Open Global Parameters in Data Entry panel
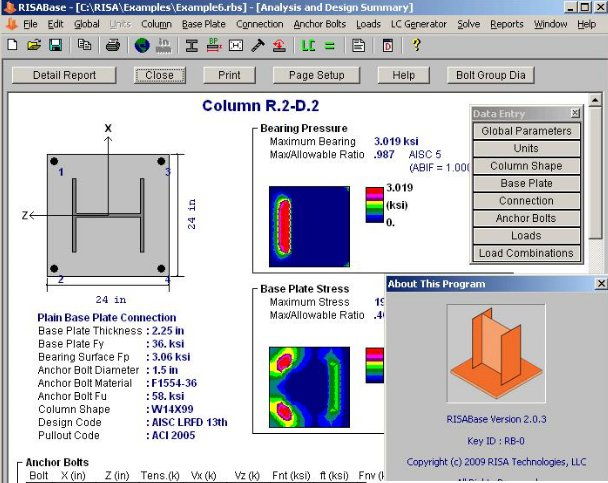Screen dimensions: 608x483 pos(526,131)
